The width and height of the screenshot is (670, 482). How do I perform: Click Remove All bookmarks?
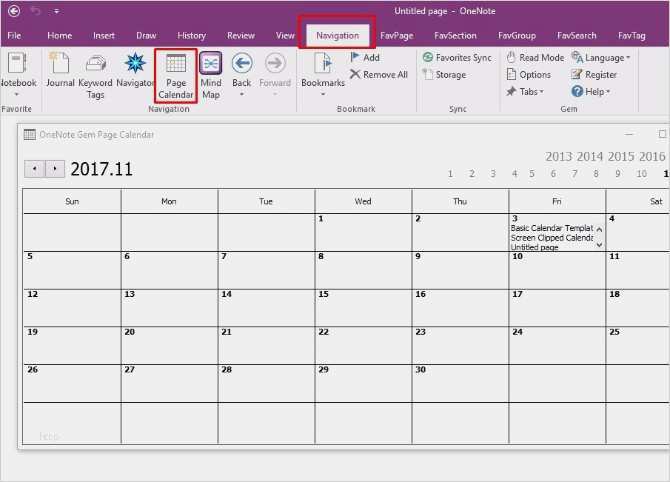click(378, 75)
